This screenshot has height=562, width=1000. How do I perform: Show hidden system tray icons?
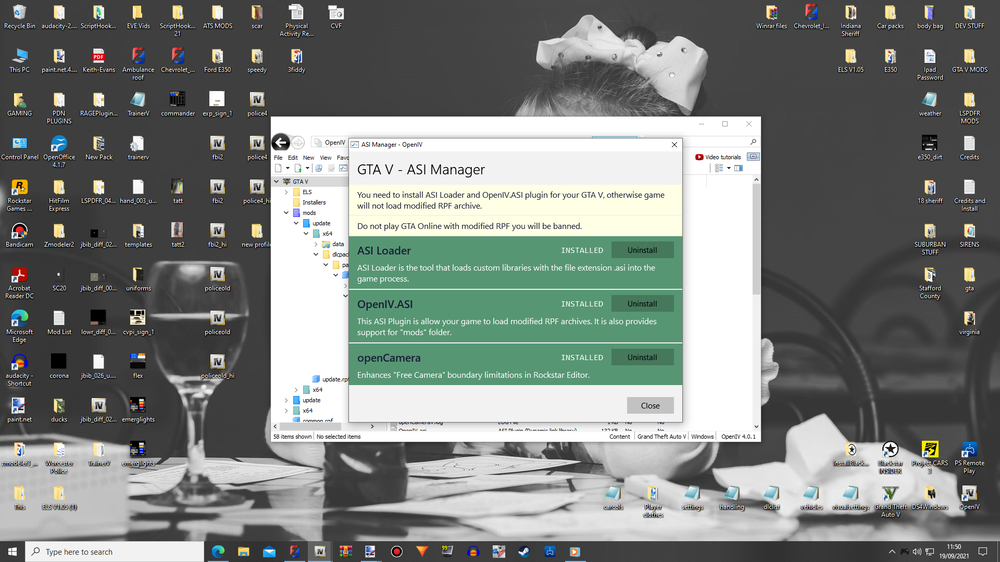(892, 552)
